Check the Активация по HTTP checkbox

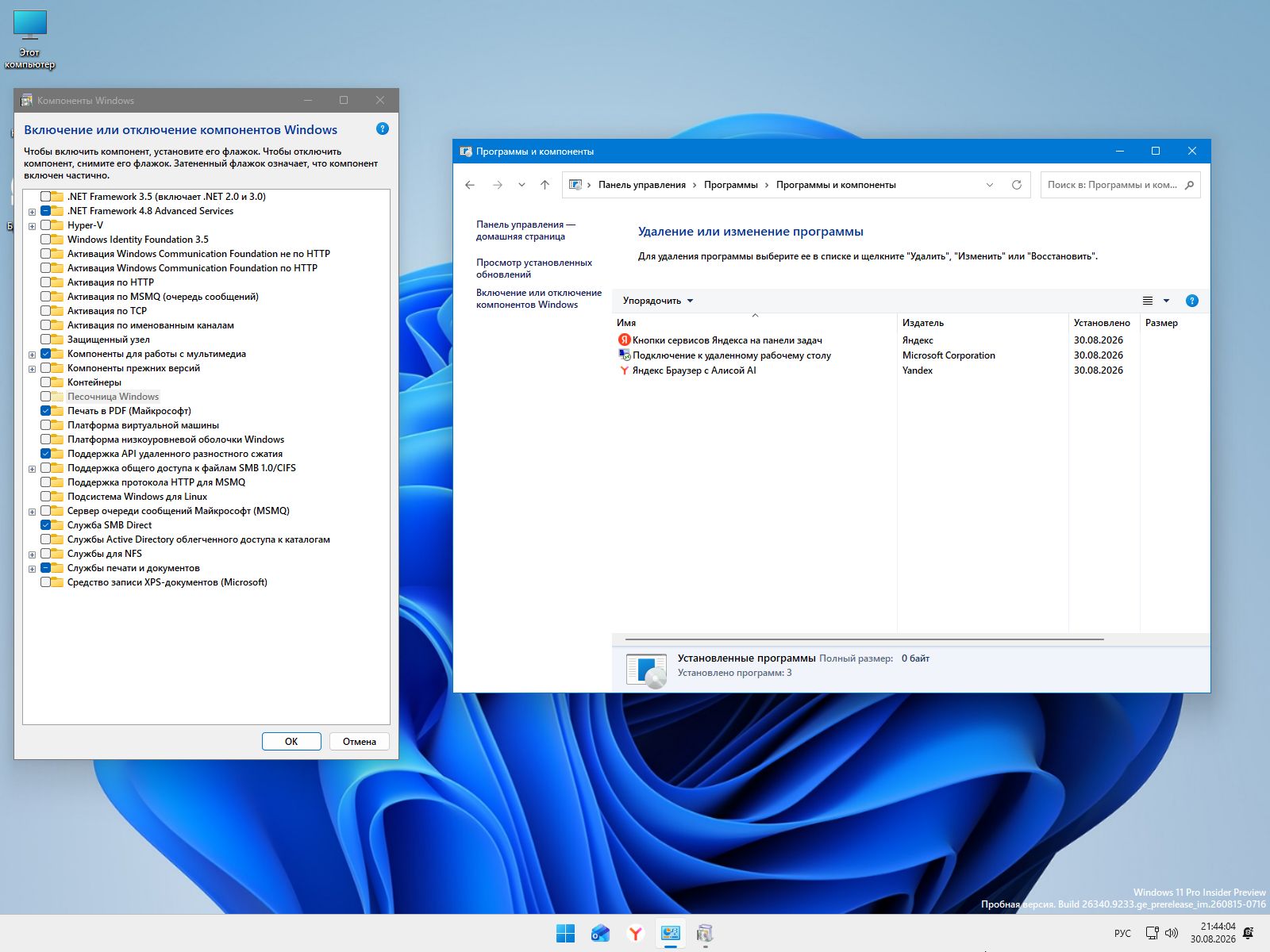coord(45,282)
